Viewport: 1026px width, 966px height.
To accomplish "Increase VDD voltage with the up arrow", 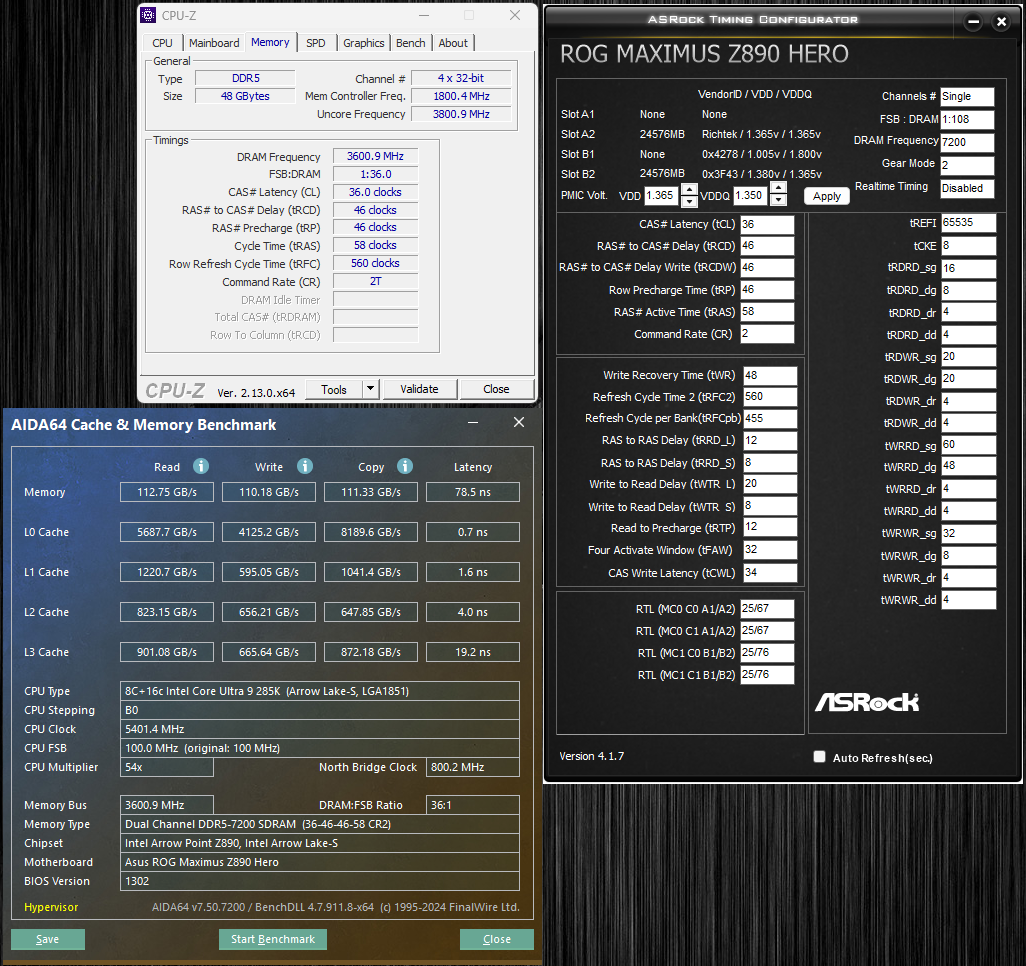I will pos(689,189).
